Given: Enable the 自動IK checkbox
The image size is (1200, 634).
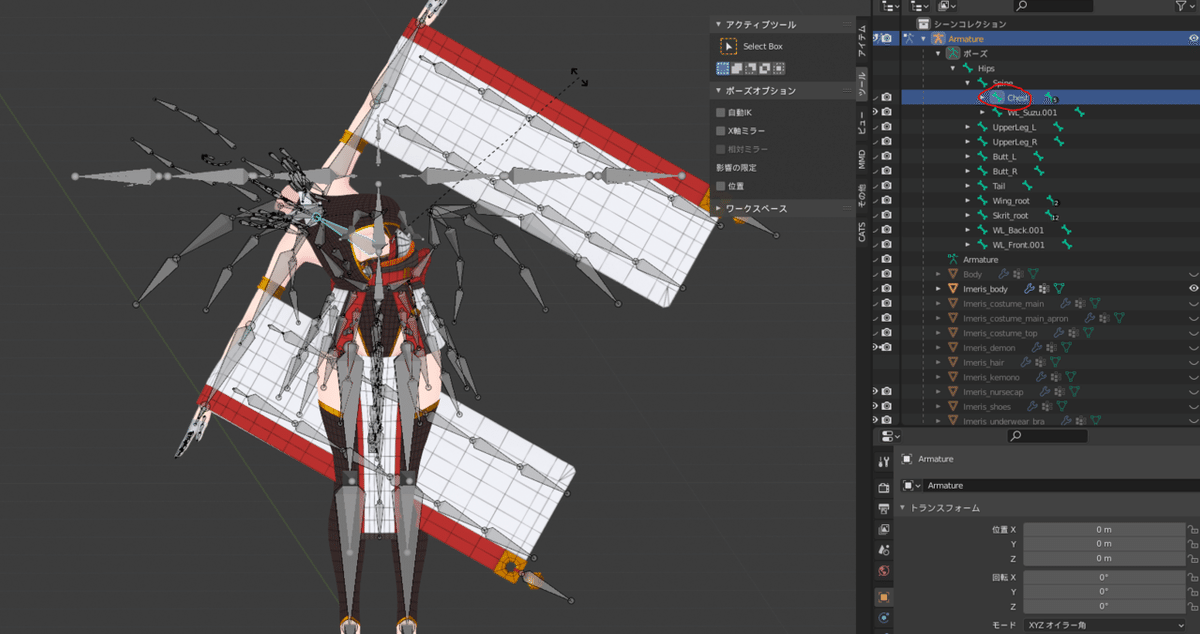Looking at the screenshot, I should (x=721, y=112).
